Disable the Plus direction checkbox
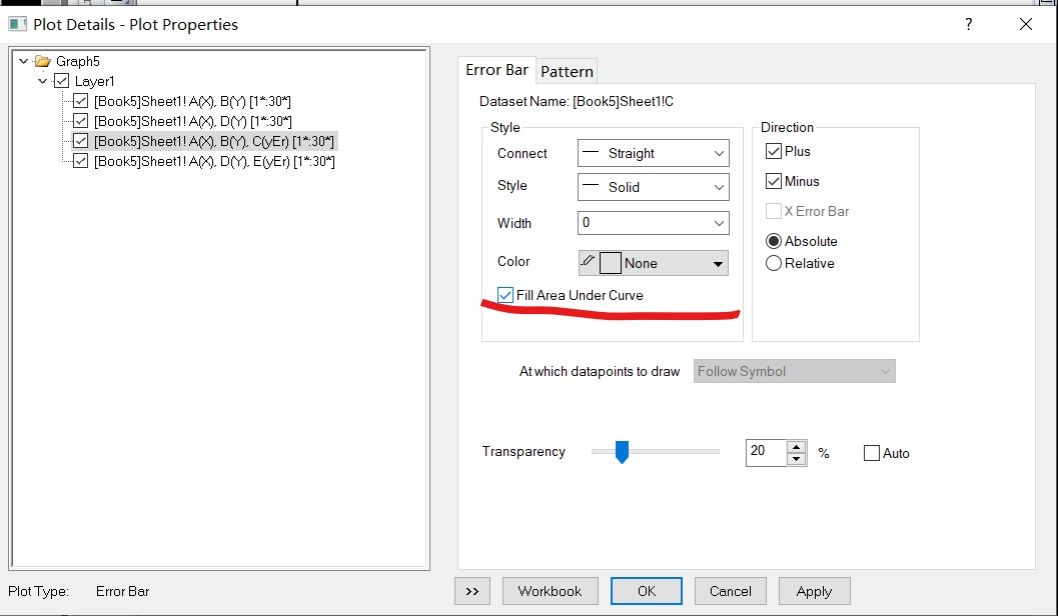The width and height of the screenshot is (1058, 616). click(x=774, y=151)
